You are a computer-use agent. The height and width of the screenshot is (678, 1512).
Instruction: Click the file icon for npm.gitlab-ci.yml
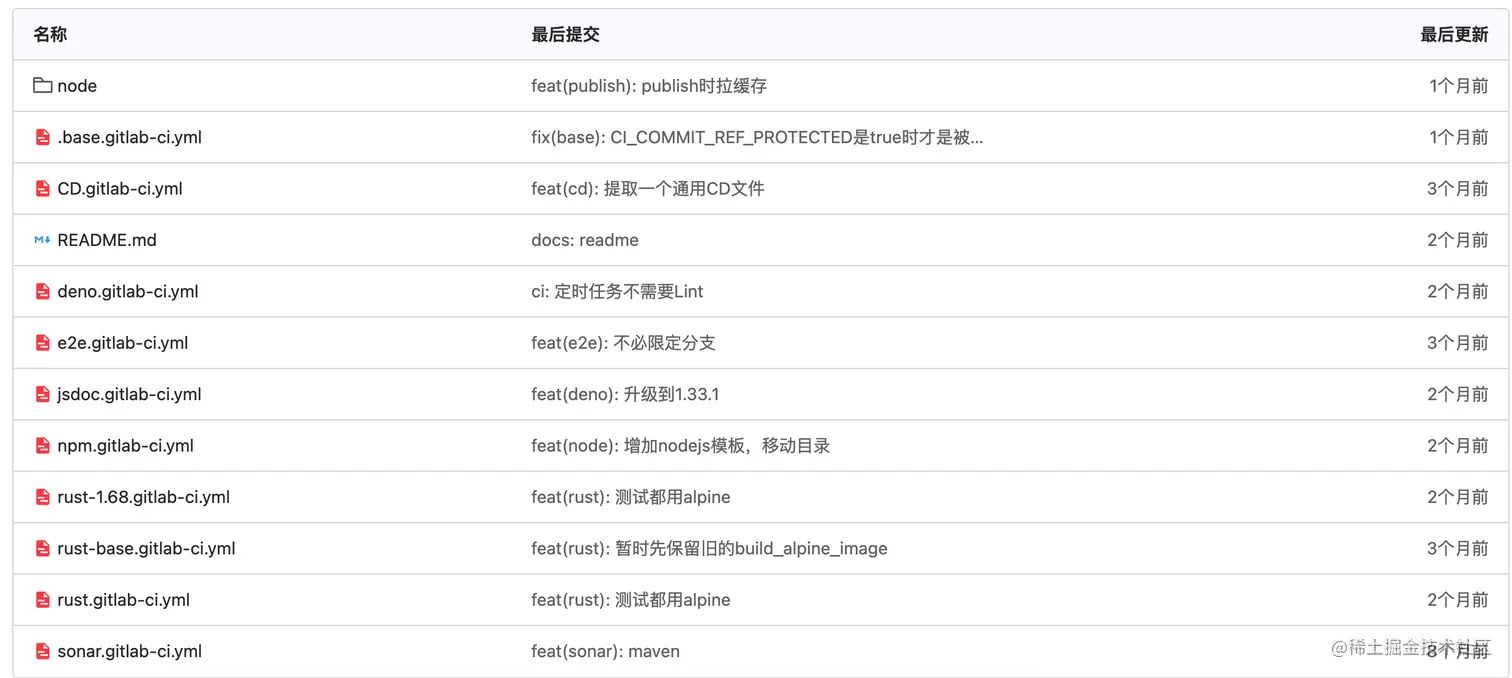42,446
